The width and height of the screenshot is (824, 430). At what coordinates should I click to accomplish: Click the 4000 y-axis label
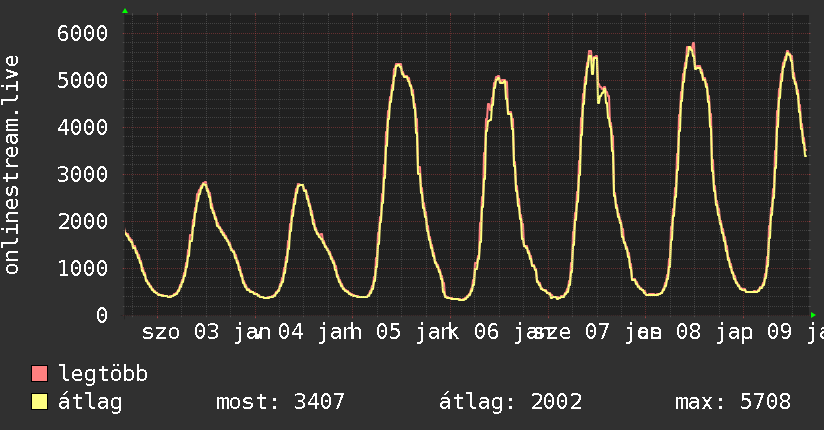(83, 127)
